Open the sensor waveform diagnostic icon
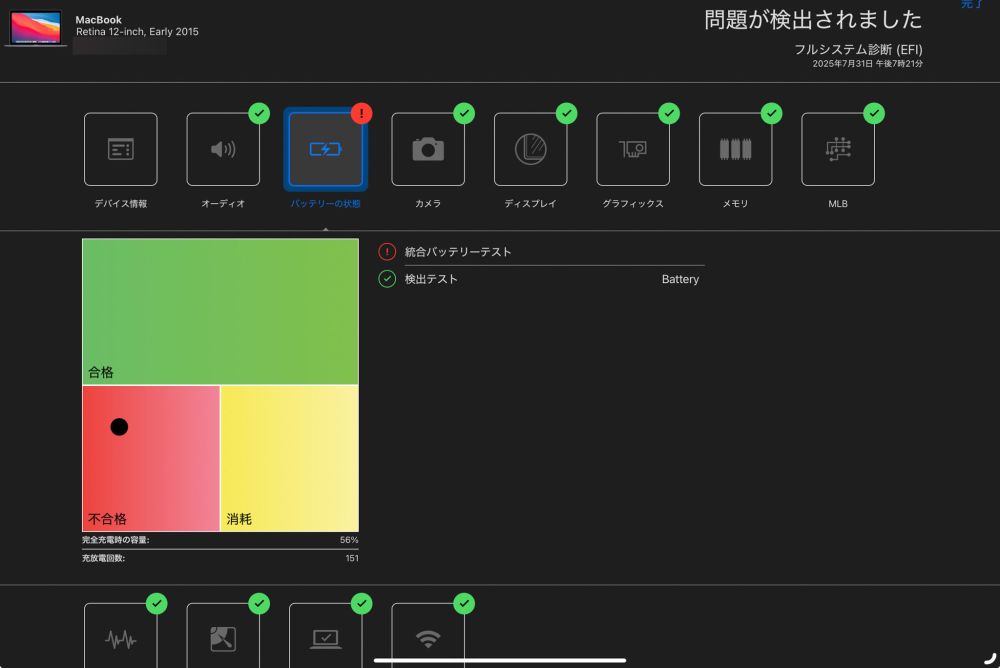This screenshot has width=1000, height=668. click(x=120, y=634)
